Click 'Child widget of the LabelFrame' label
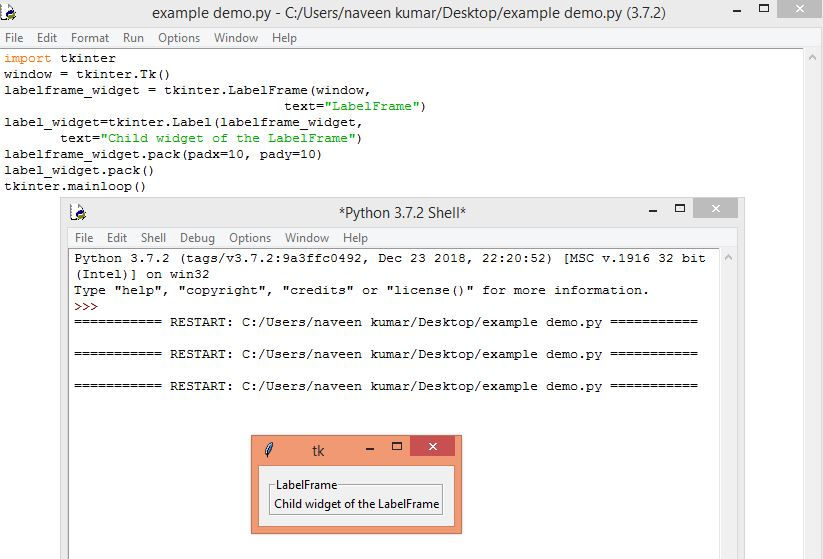The image size is (823, 559). [x=356, y=504]
